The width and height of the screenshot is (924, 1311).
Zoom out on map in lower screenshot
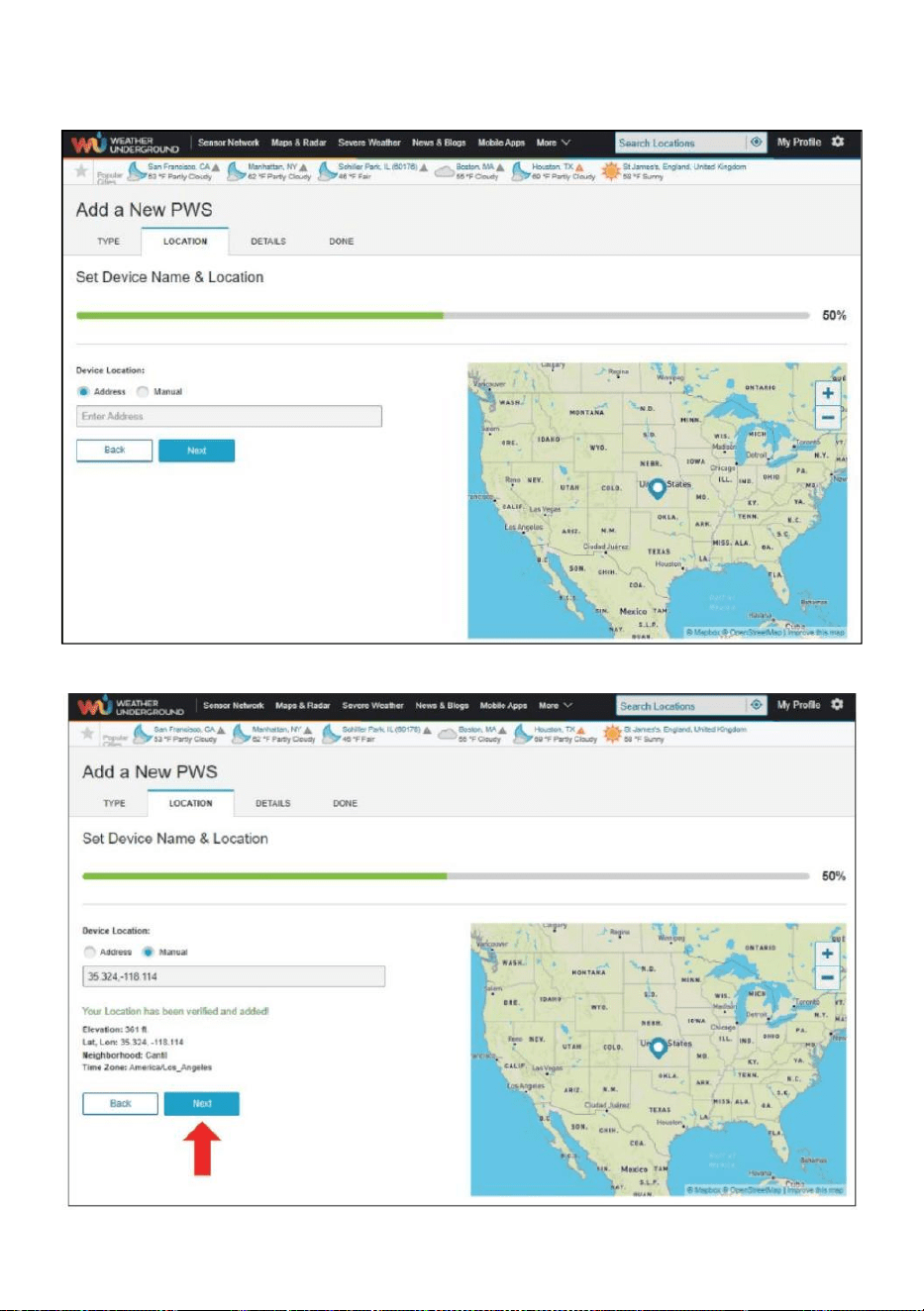[x=827, y=978]
